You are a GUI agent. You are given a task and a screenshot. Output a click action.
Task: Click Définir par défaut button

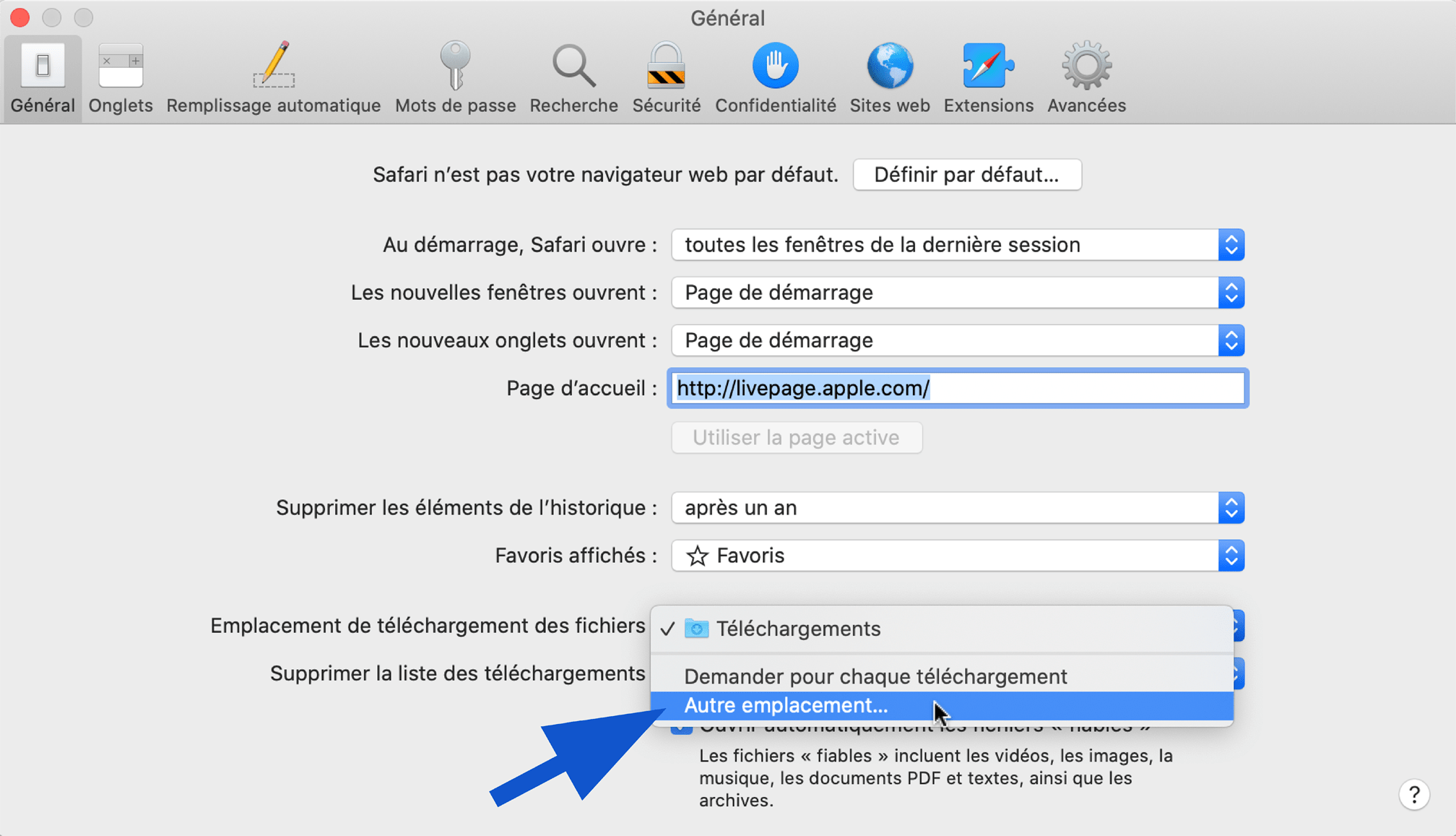(x=967, y=175)
